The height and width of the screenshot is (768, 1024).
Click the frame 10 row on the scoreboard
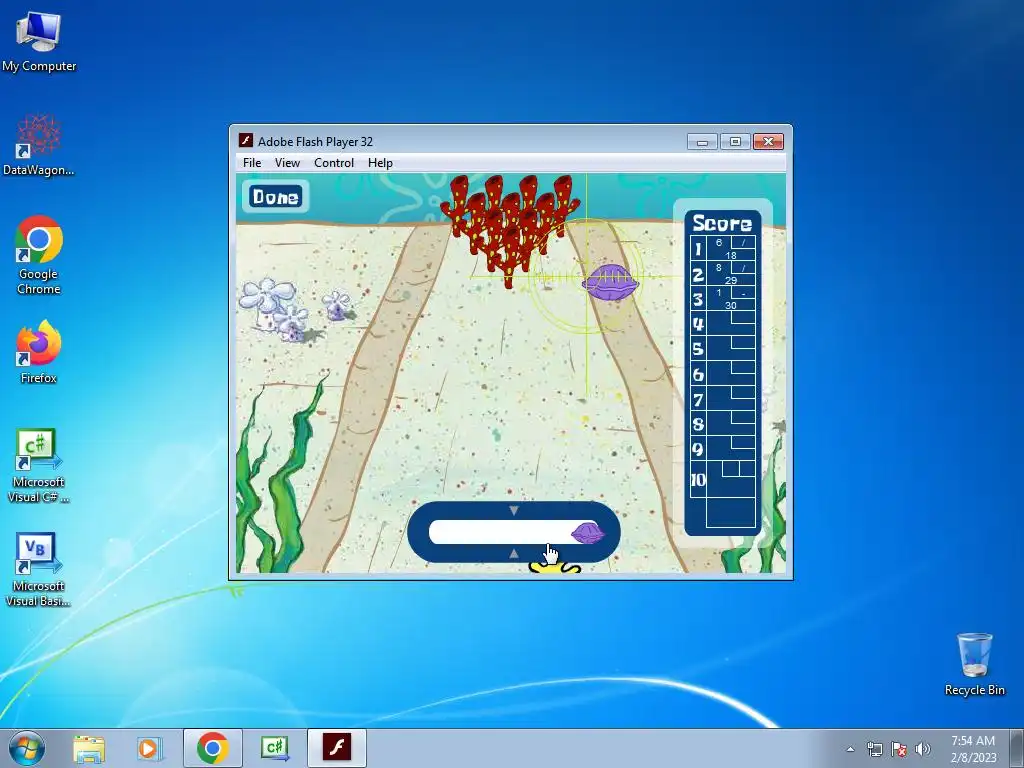(723, 480)
